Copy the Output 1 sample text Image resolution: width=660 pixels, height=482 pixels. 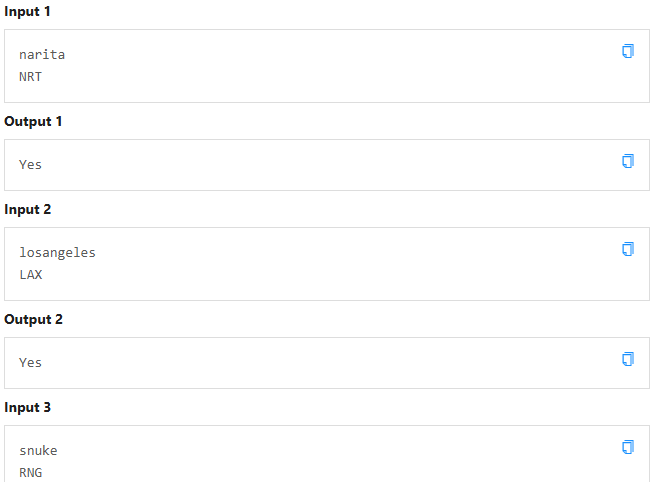628,161
